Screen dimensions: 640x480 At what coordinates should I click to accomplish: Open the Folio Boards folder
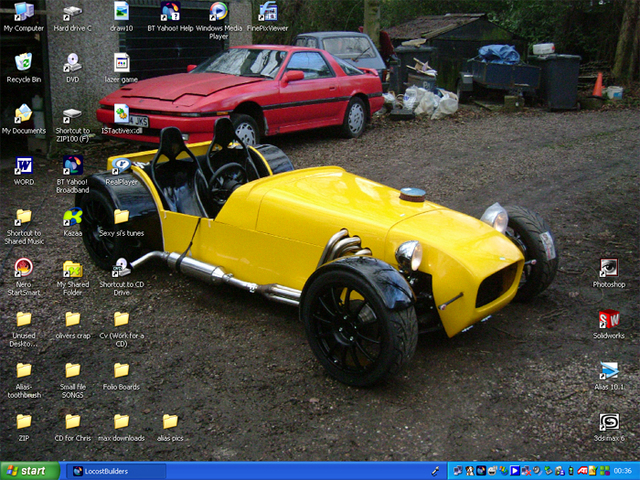pyautogui.click(x=121, y=376)
